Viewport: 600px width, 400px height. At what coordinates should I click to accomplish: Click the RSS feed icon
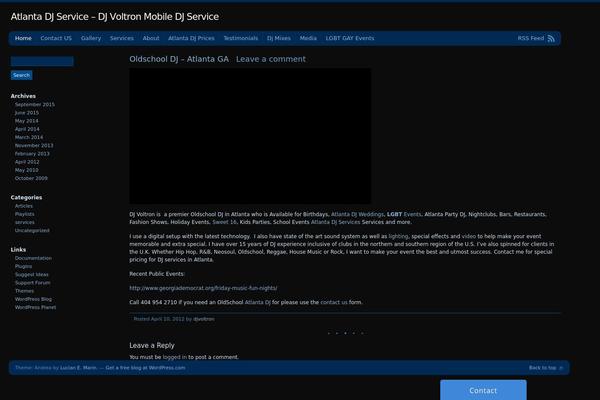[x=551, y=38]
